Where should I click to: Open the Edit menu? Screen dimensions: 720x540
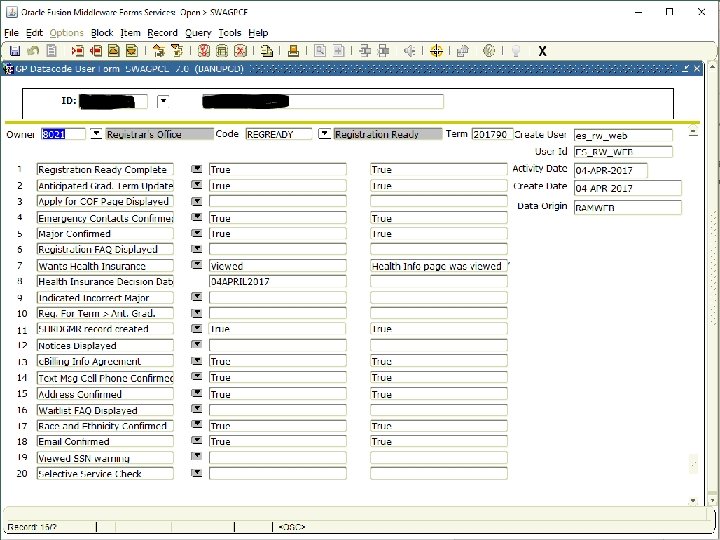(x=34, y=33)
